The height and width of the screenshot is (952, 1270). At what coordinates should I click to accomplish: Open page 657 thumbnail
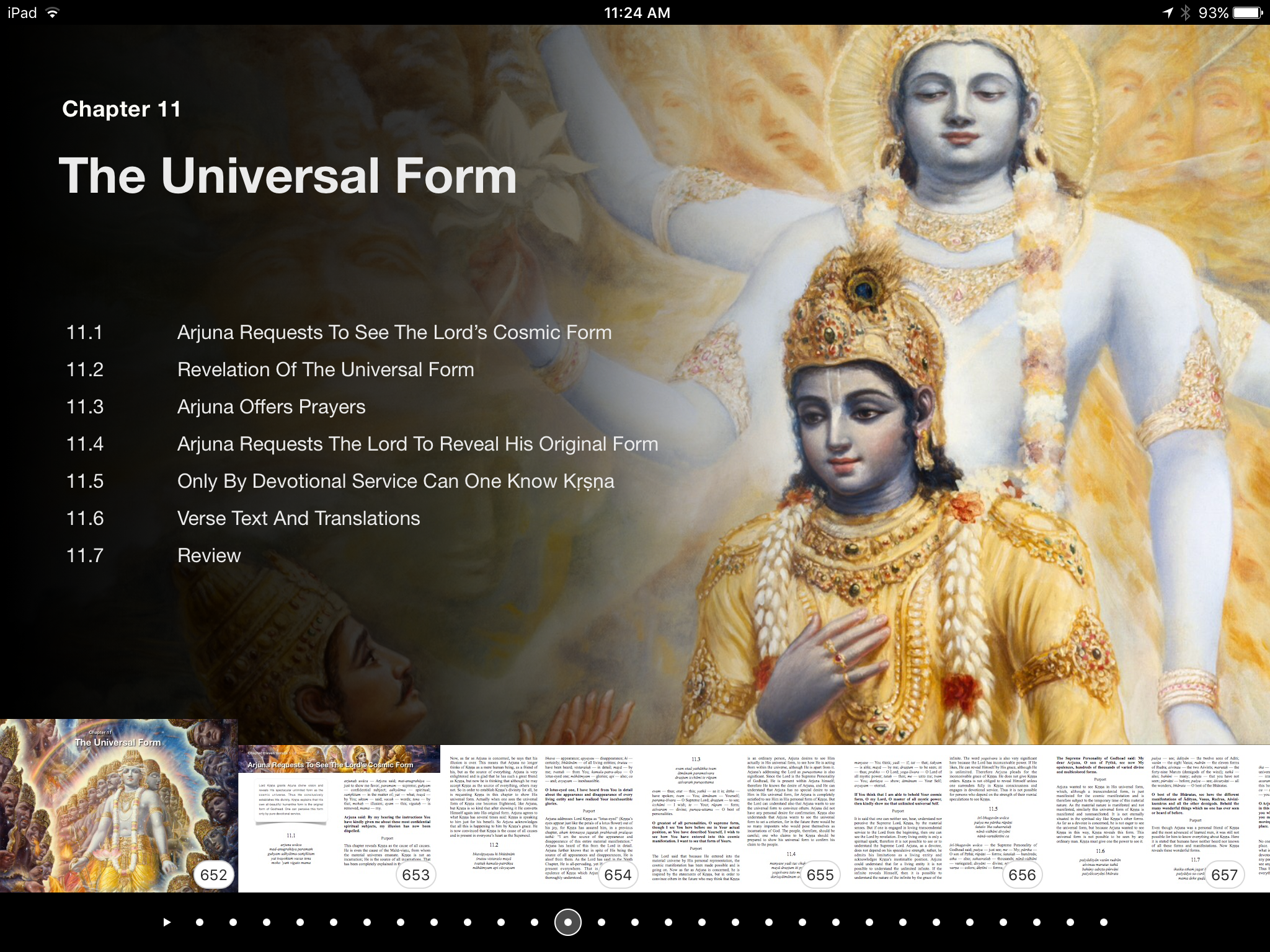1147,818
